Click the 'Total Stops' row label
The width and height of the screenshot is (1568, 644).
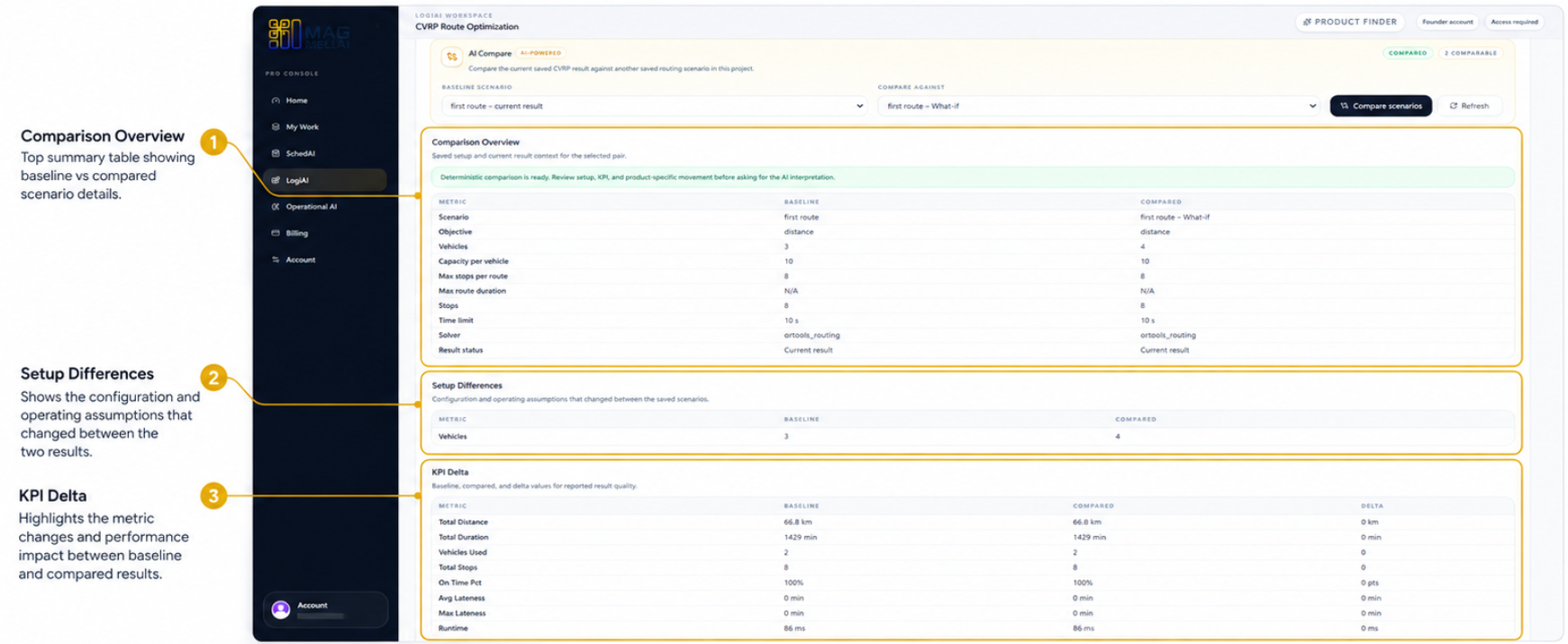[458, 567]
